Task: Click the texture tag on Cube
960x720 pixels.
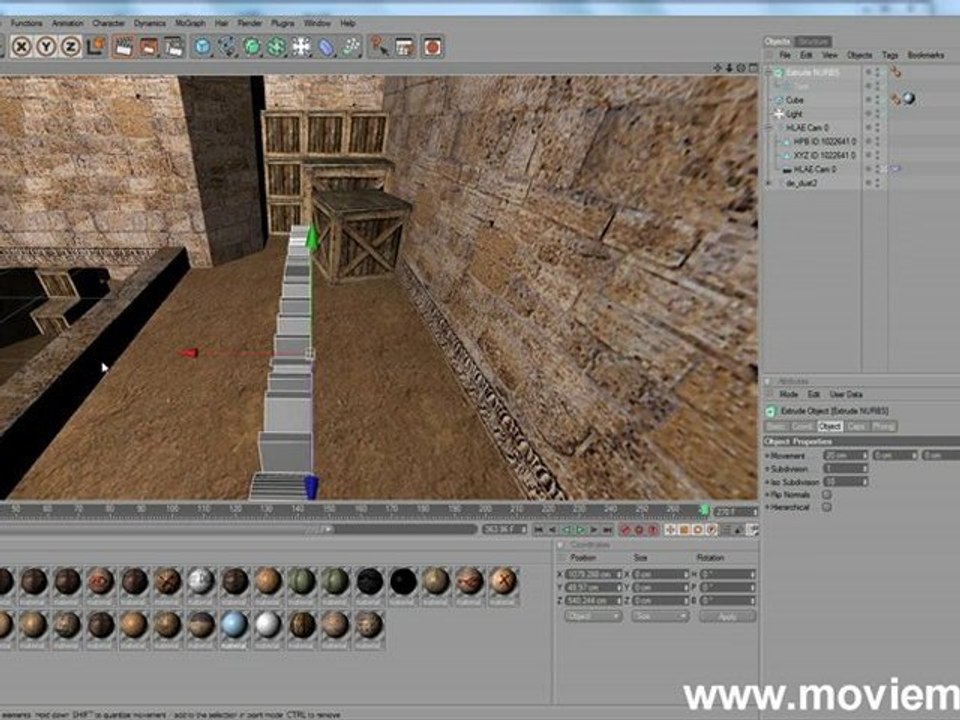Action: (x=909, y=99)
